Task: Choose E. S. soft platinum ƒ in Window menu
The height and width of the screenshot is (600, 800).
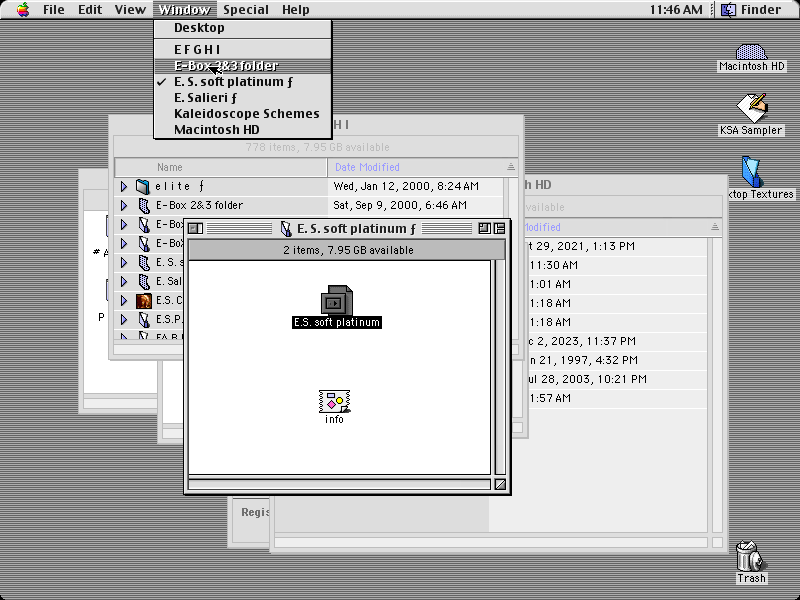Action: pos(243,82)
